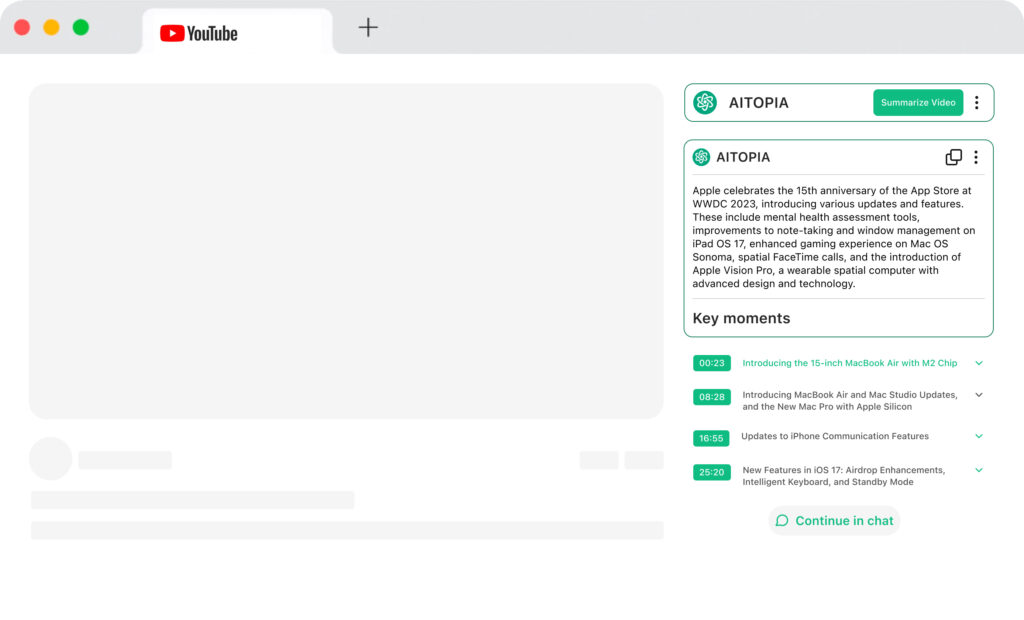Click the summary paragraph about WWDC 2023
This screenshot has height=620, width=1024.
pos(834,237)
